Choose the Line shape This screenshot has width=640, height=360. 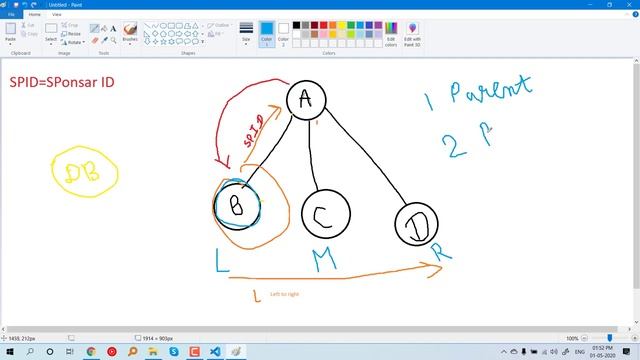(x=147, y=26)
